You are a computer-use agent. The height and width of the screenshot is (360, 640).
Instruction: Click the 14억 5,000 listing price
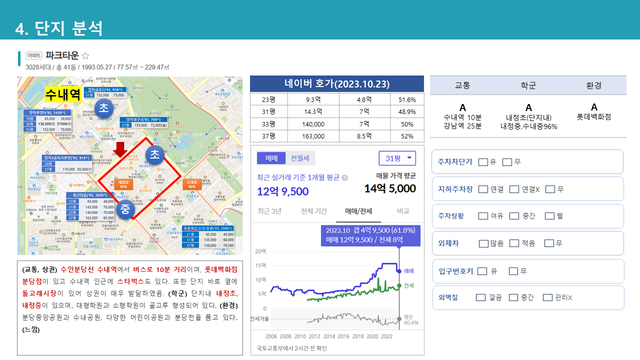390,189
